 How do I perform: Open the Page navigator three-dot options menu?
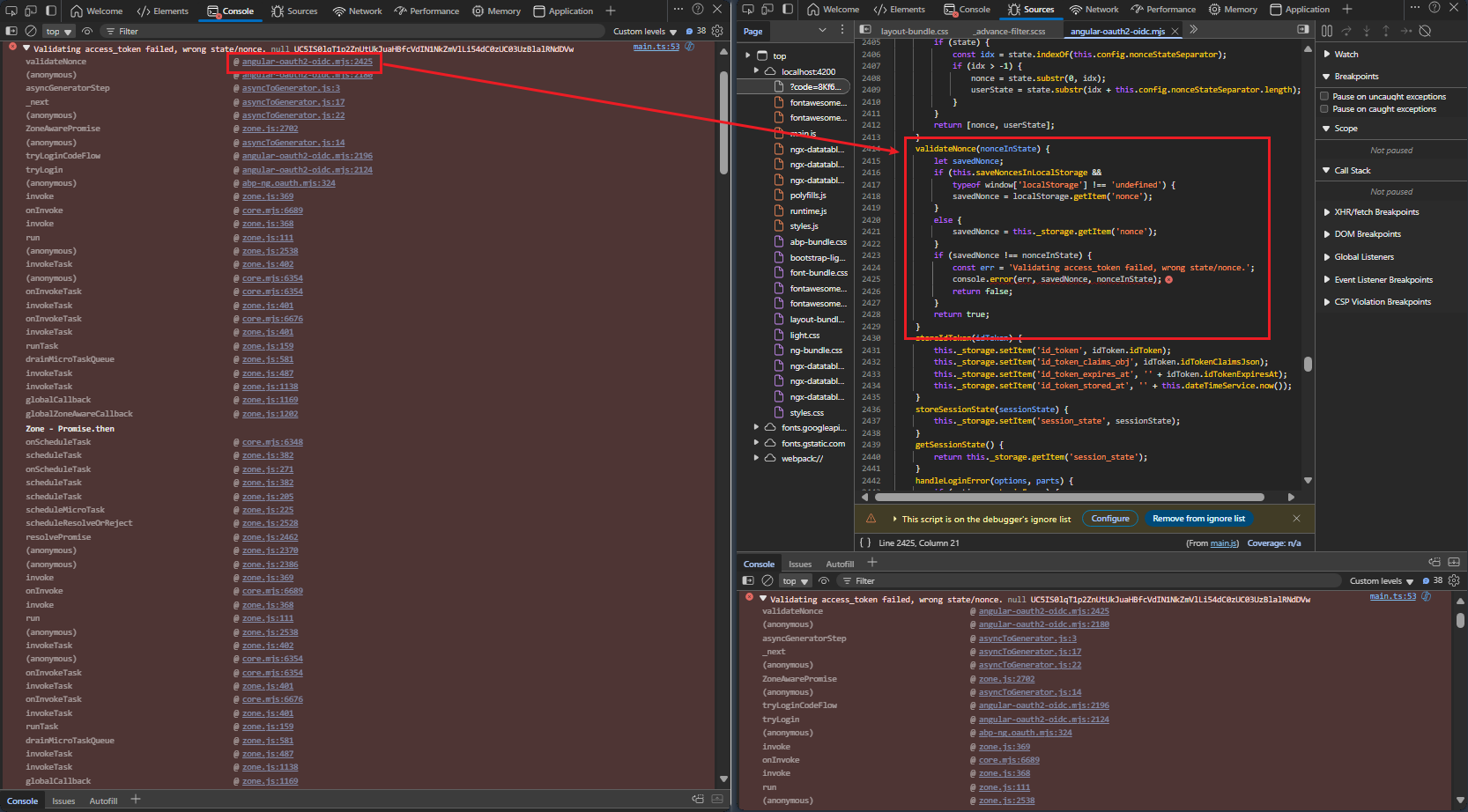pyautogui.click(x=842, y=31)
